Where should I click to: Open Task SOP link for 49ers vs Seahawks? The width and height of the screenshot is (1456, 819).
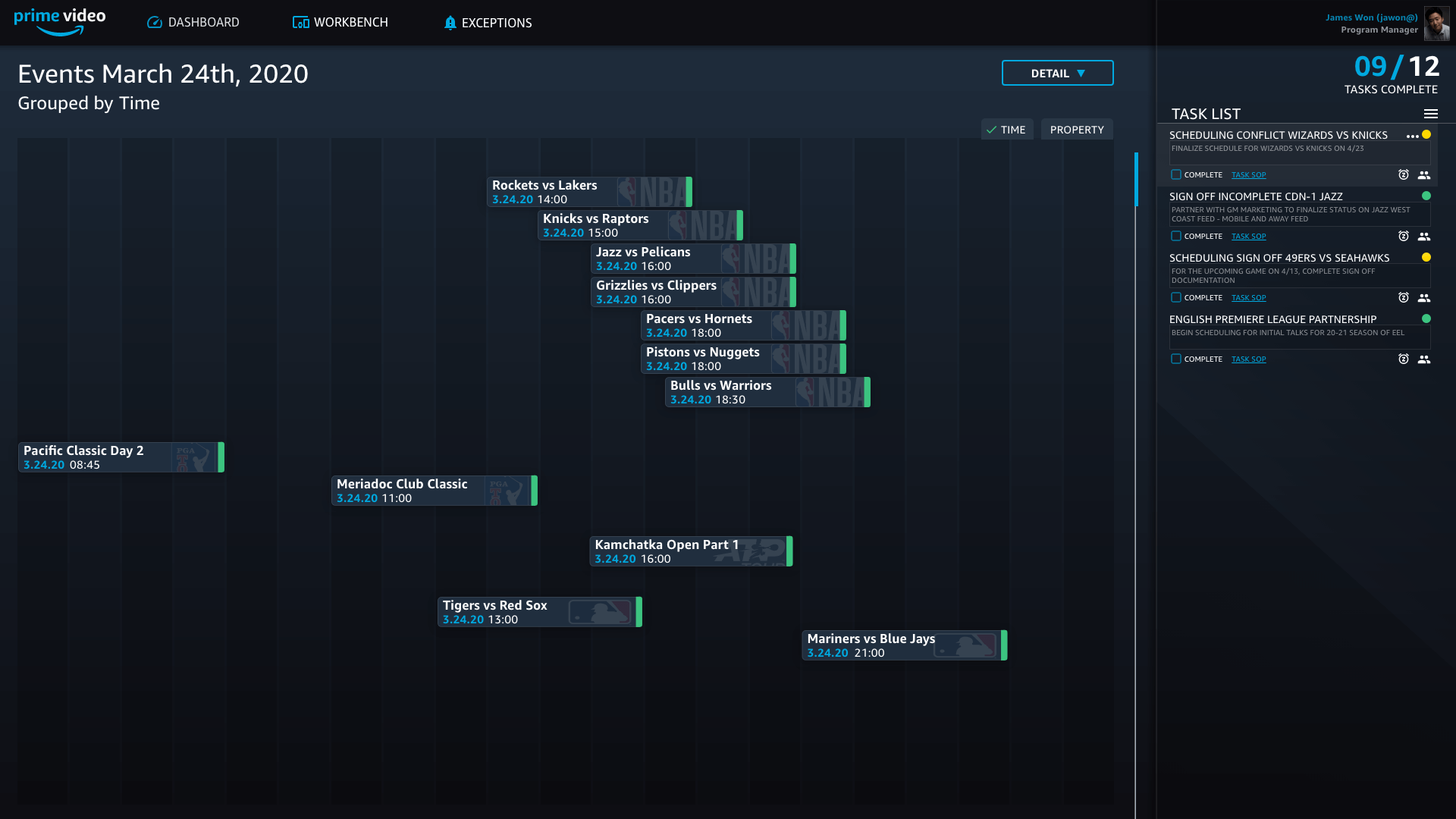[x=1248, y=298]
